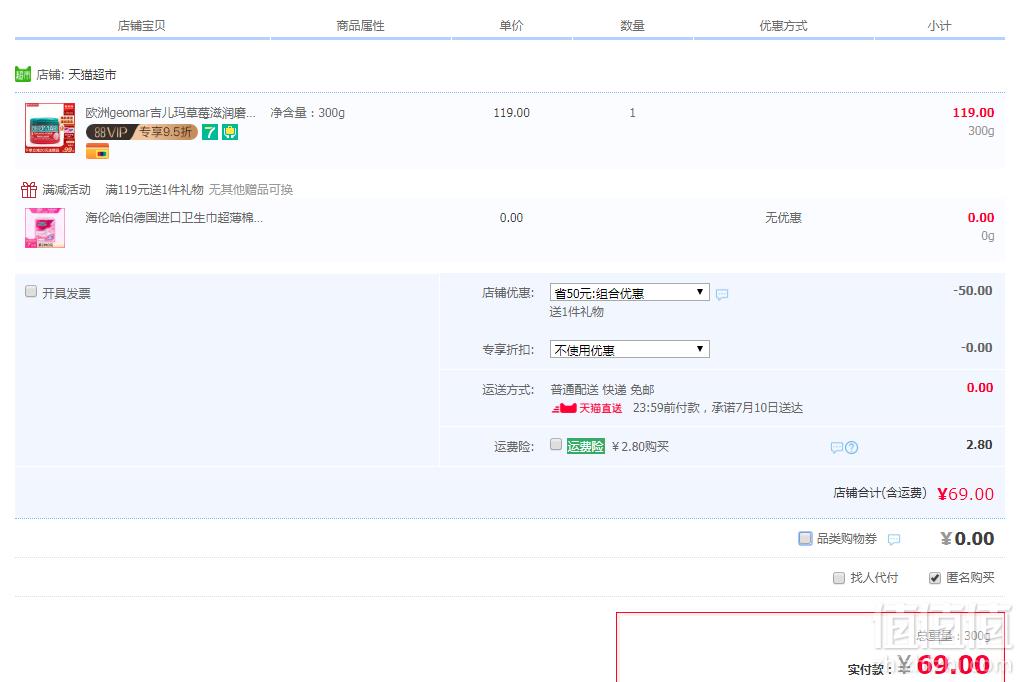Click the -50.00 store discount amount
The width and height of the screenshot is (1022, 682).
972,291
